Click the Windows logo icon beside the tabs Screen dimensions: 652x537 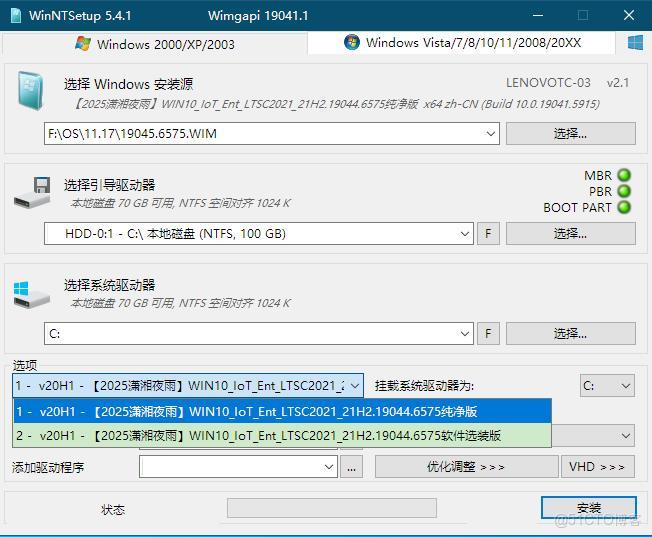point(635,43)
